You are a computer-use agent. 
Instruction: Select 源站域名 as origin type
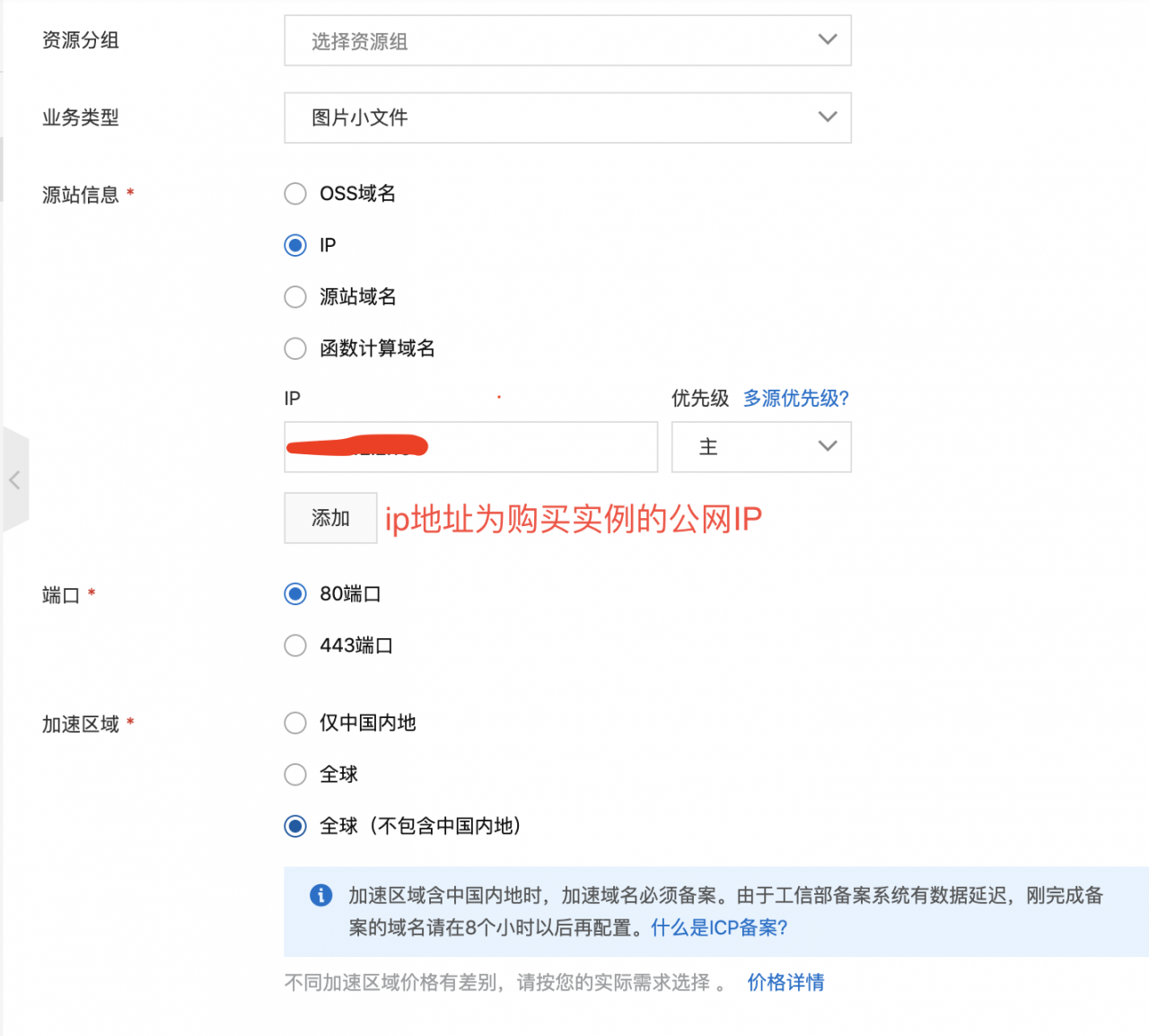295,297
